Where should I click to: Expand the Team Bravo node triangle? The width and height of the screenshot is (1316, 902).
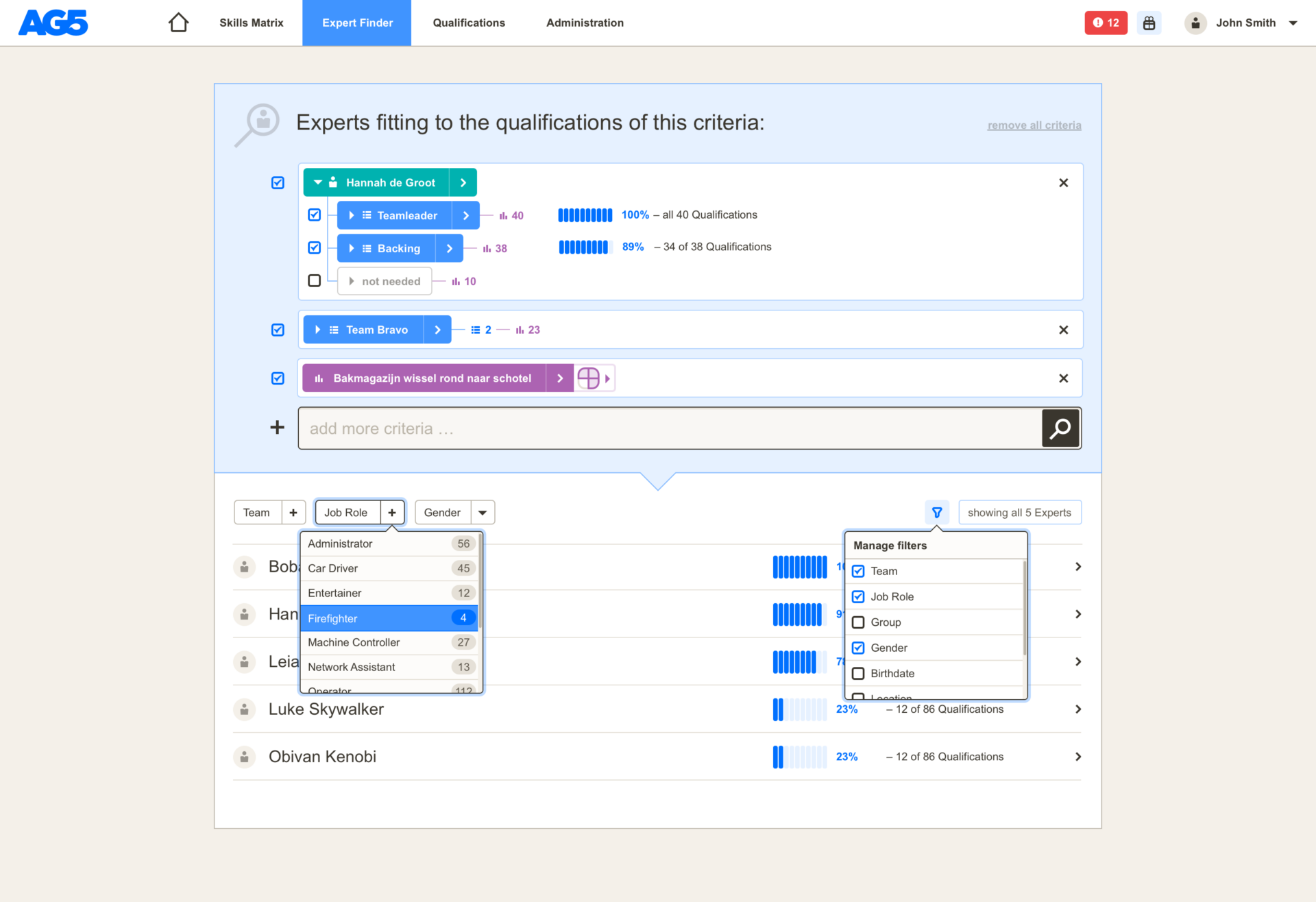click(x=318, y=330)
